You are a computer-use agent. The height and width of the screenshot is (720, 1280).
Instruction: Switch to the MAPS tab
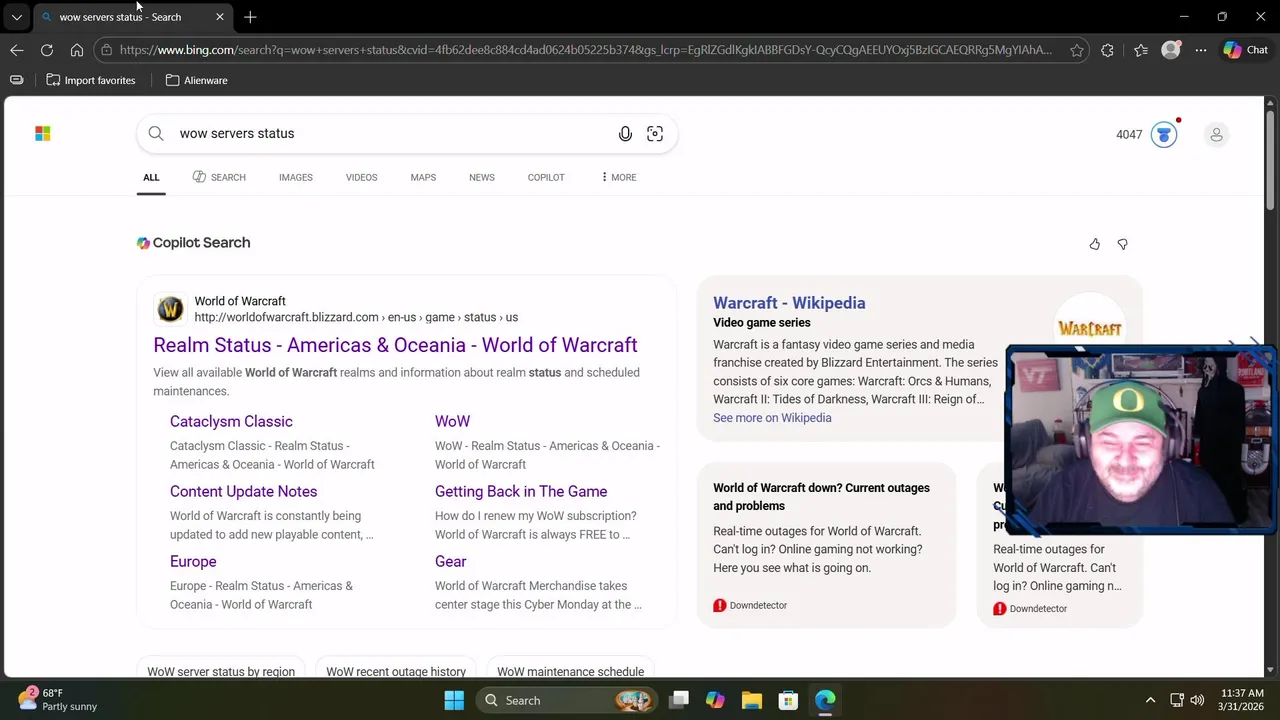pyautogui.click(x=423, y=177)
